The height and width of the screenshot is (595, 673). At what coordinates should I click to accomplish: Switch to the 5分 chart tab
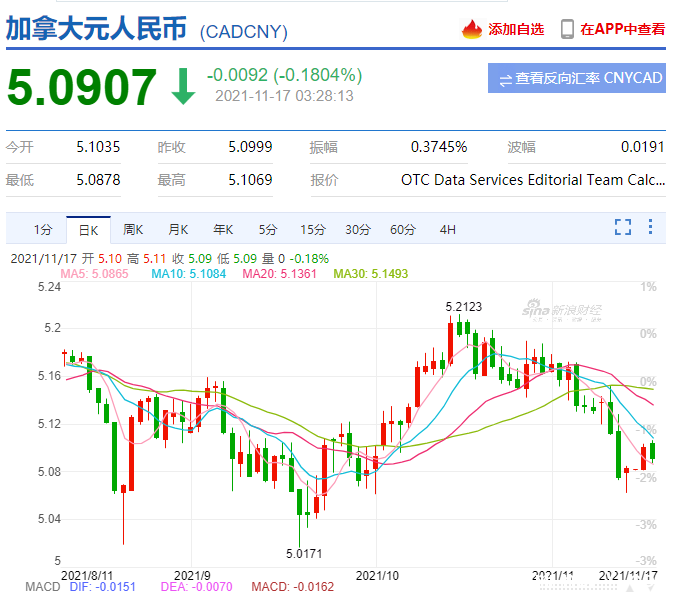pyautogui.click(x=268, y=230)
